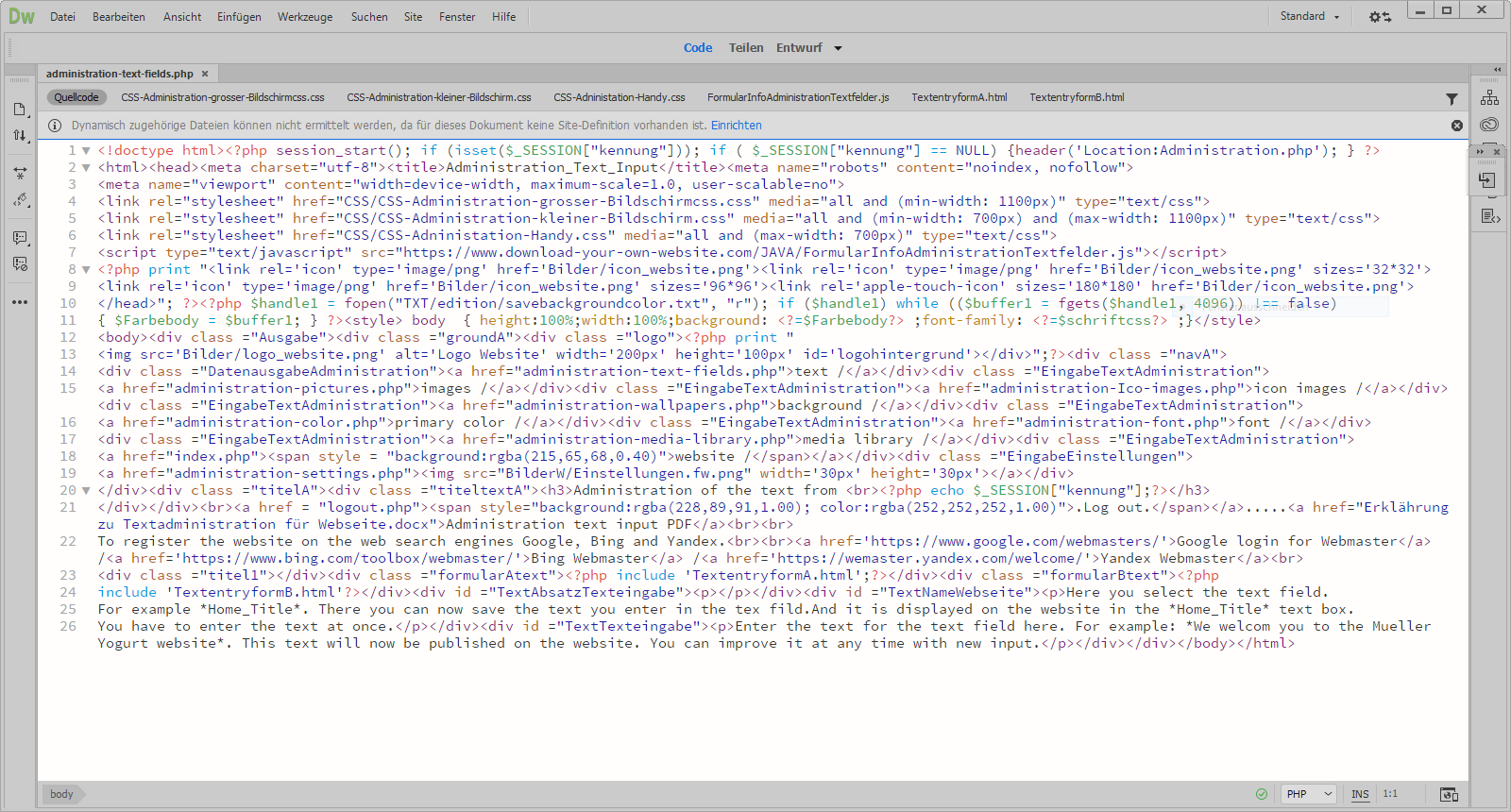This screenshot has width=1511, height=812.
Task: Switch to Teilen split view
Action: 746,48
